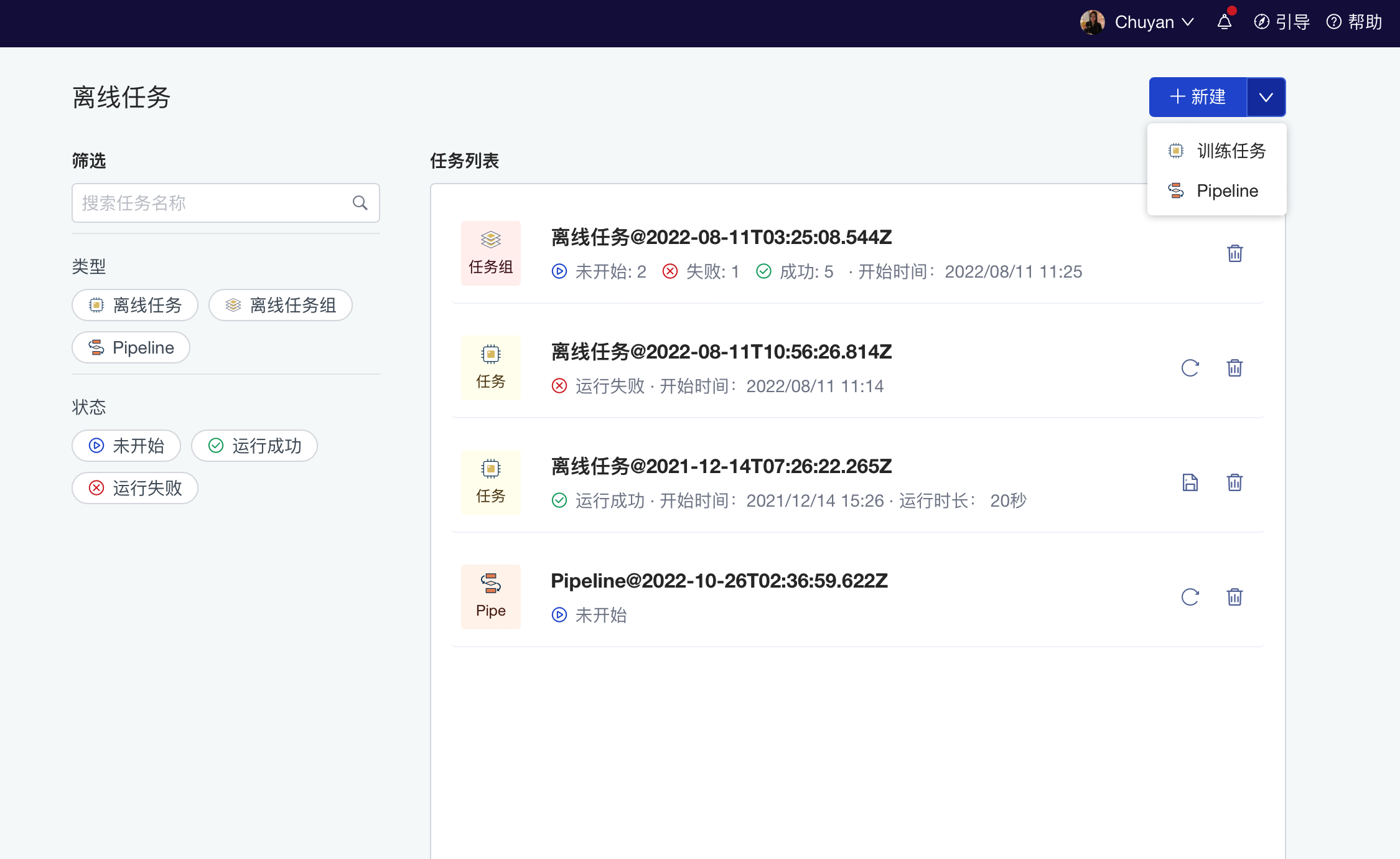
Task: Expand the 新建 dropdown arrow
Action: pyautogui.click(x=1266, y=97)
